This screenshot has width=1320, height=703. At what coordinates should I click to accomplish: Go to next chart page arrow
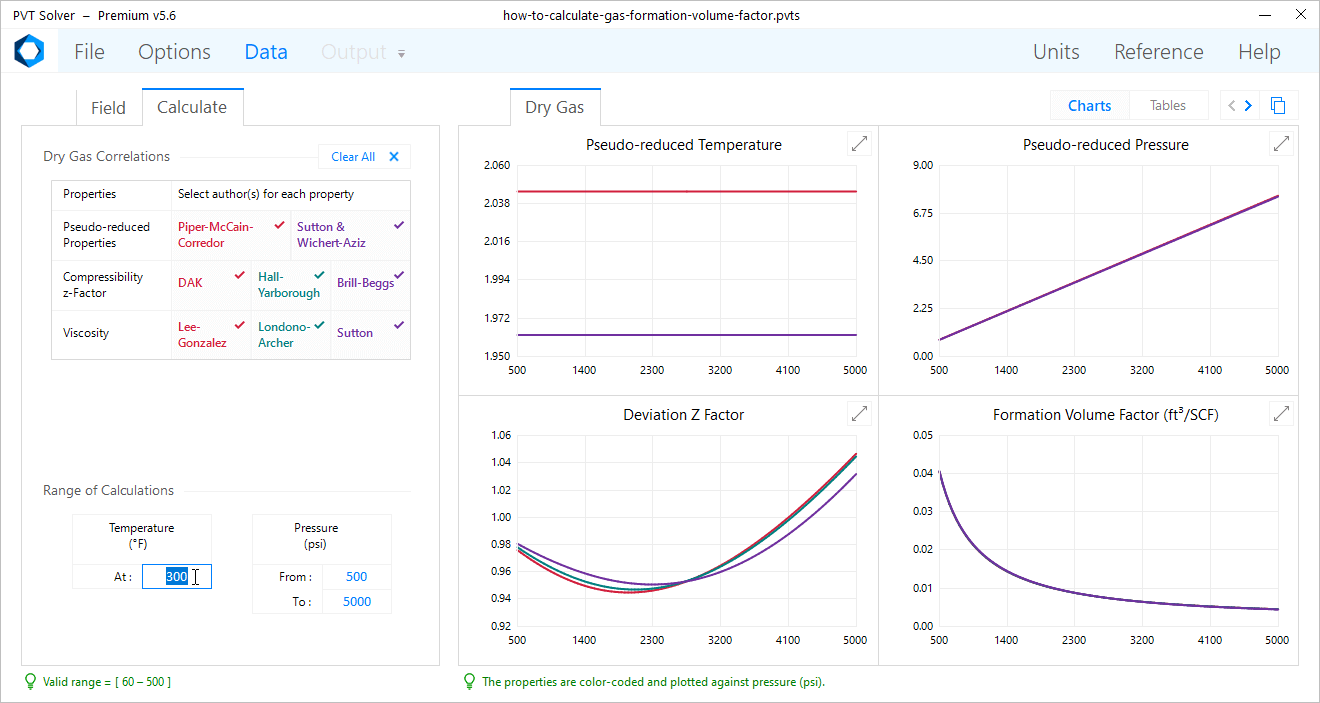1248,106
